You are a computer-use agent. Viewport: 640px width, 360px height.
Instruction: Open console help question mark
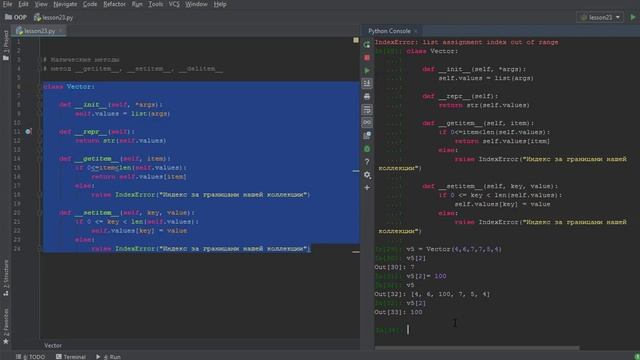367,162
